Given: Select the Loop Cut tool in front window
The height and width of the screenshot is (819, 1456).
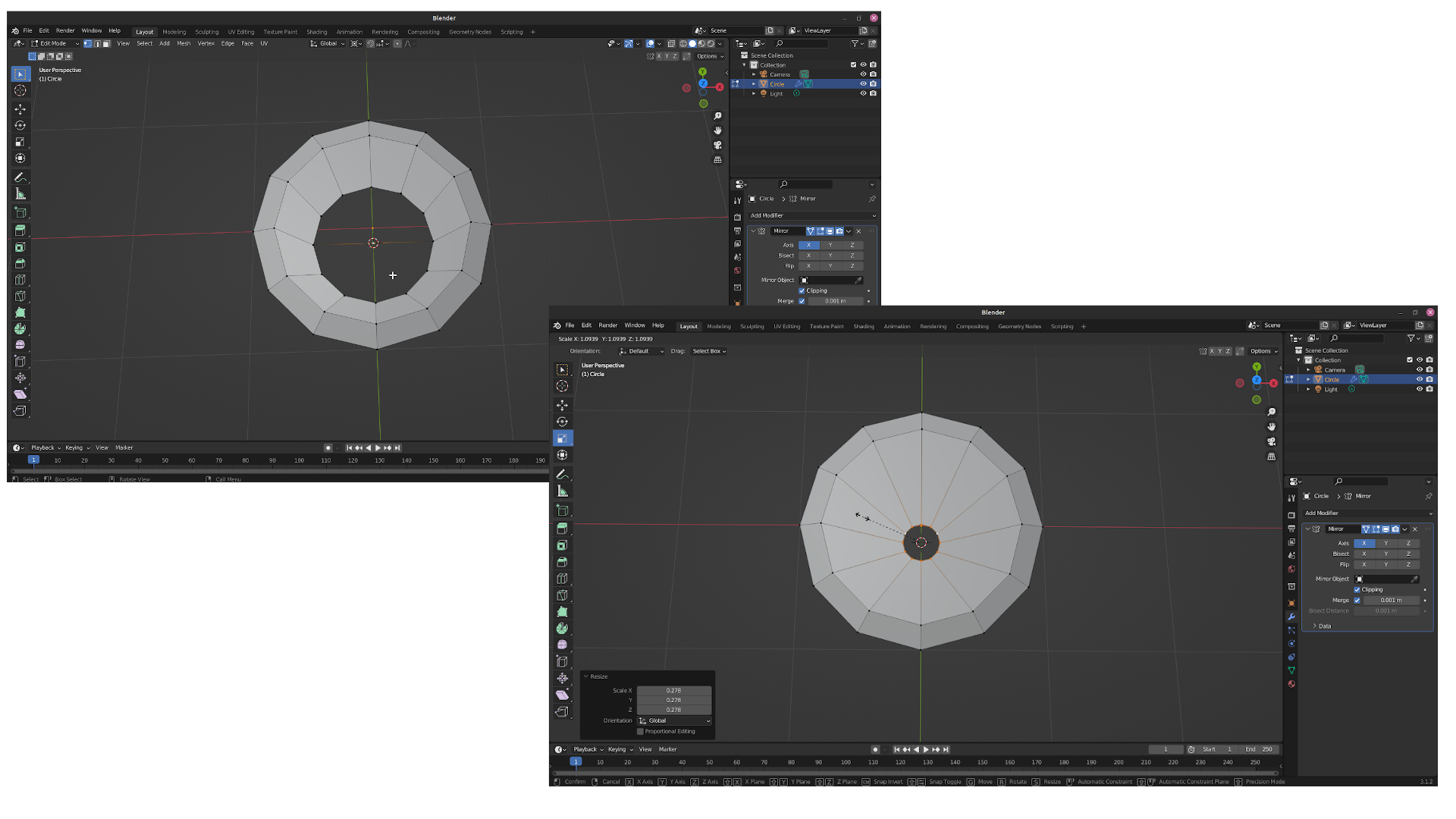Looking at the screenshot, I should tap(562, 579).
